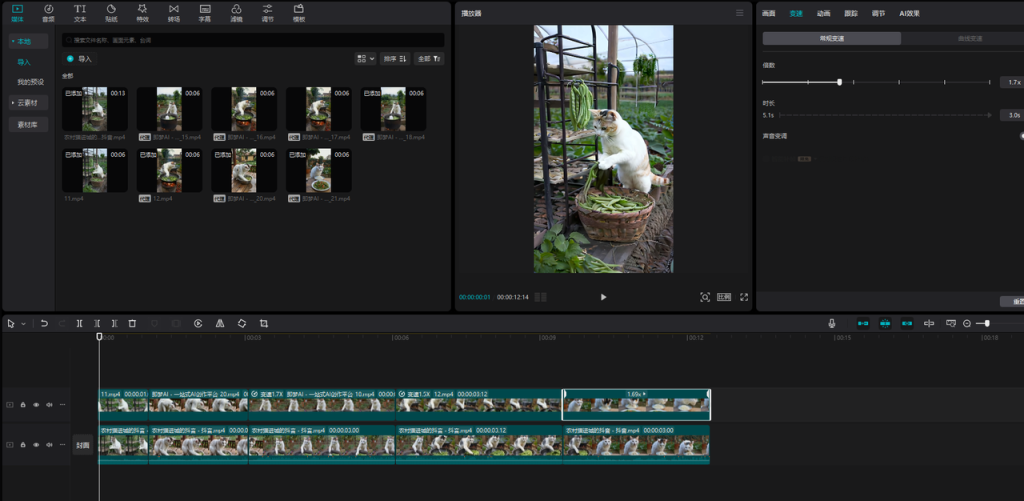Click the search materials input field
The image size is (1024, 501).
pos(253,40)
